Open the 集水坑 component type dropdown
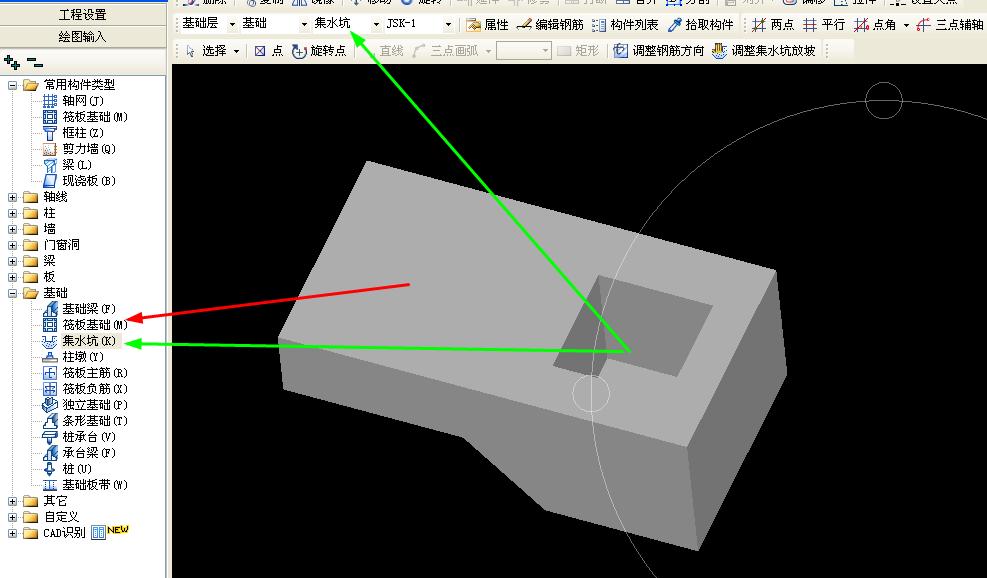Viewport: 987px width, 578px height. 376,24
